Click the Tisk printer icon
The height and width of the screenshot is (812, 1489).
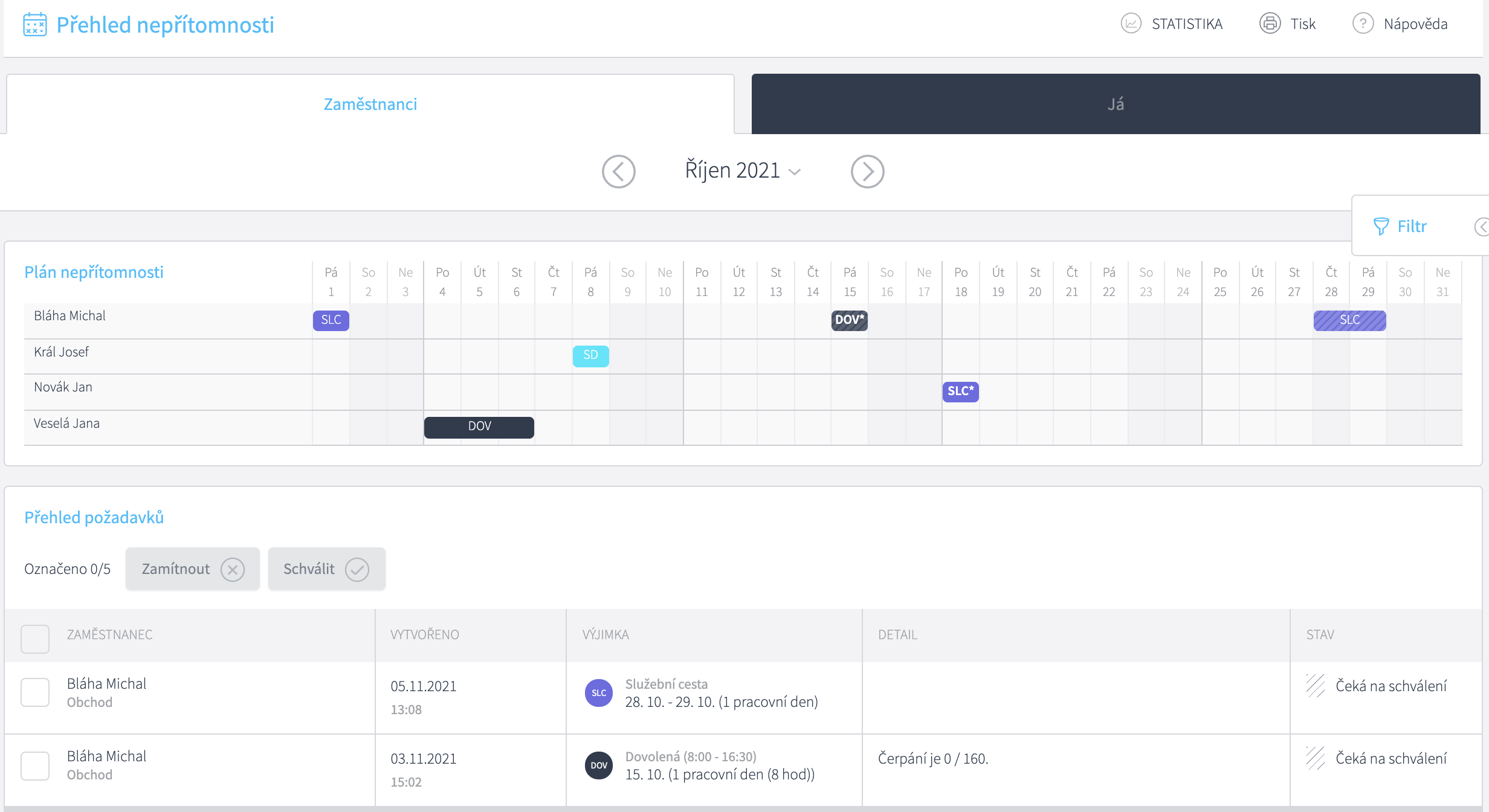point(1270,24)
